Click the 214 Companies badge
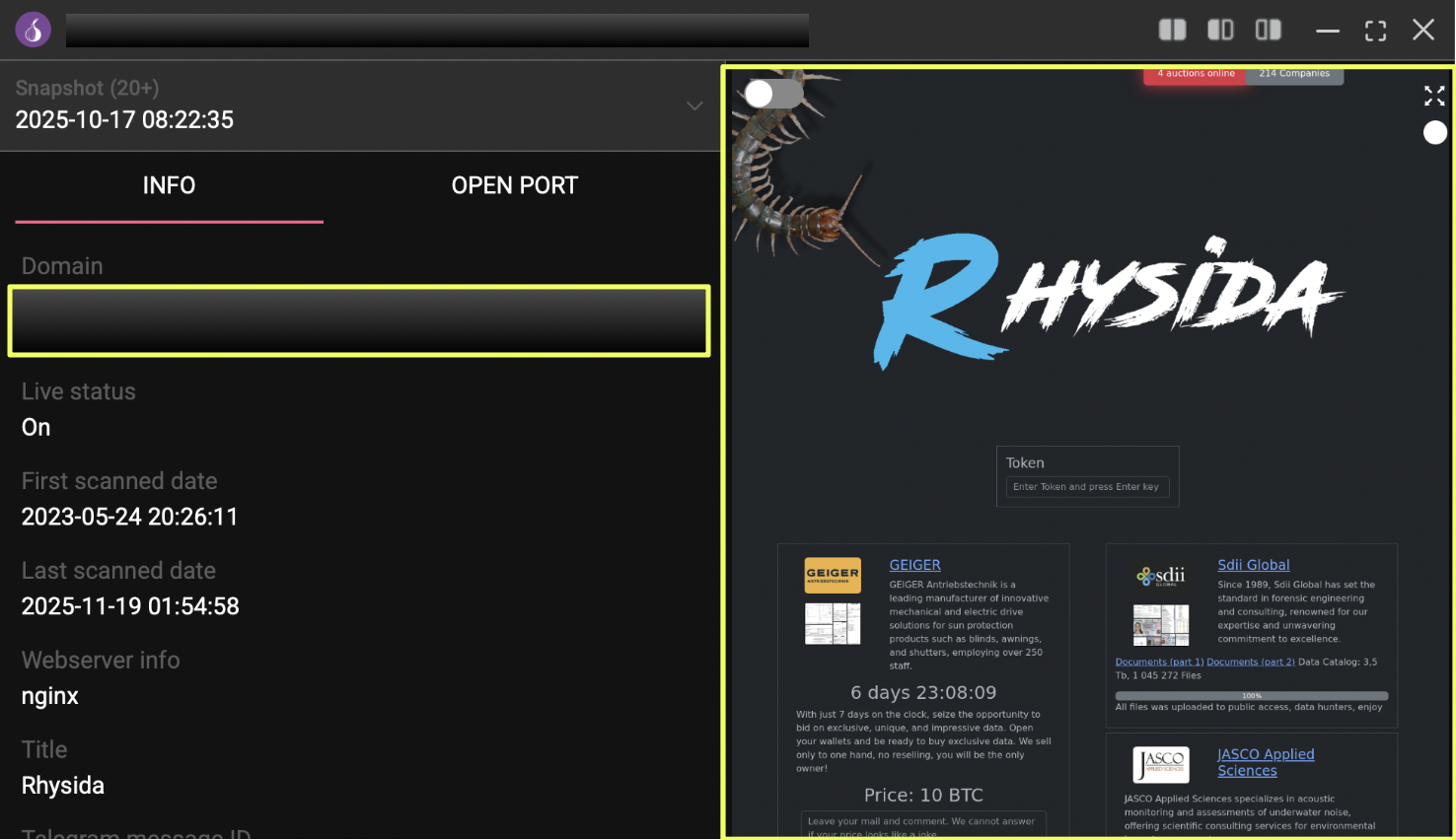The height and width of the screenshot is (840, 1456). point(1294,74)
